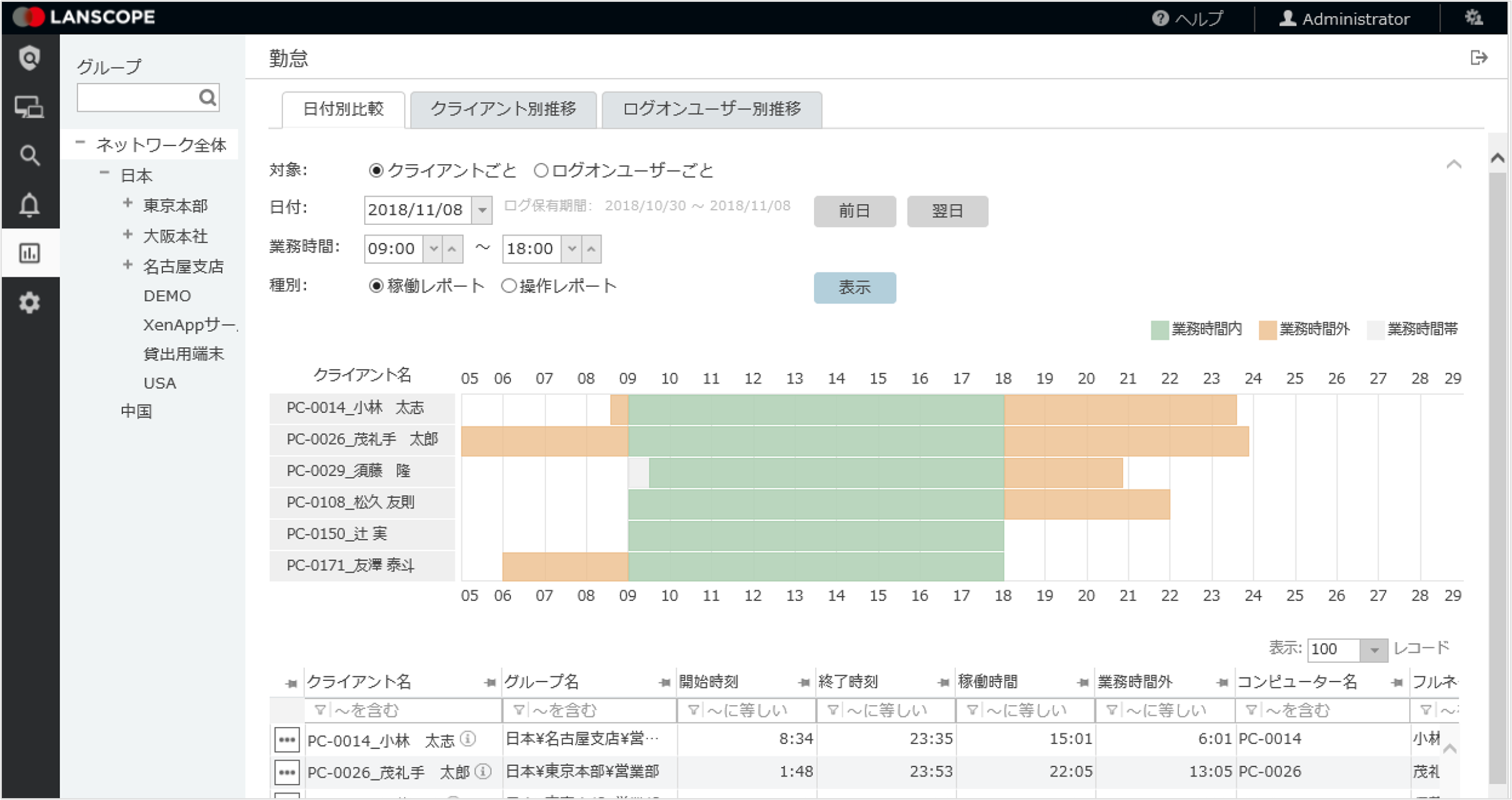Click the 表示 display button
1512x800 pixels.
pos(855,288)
